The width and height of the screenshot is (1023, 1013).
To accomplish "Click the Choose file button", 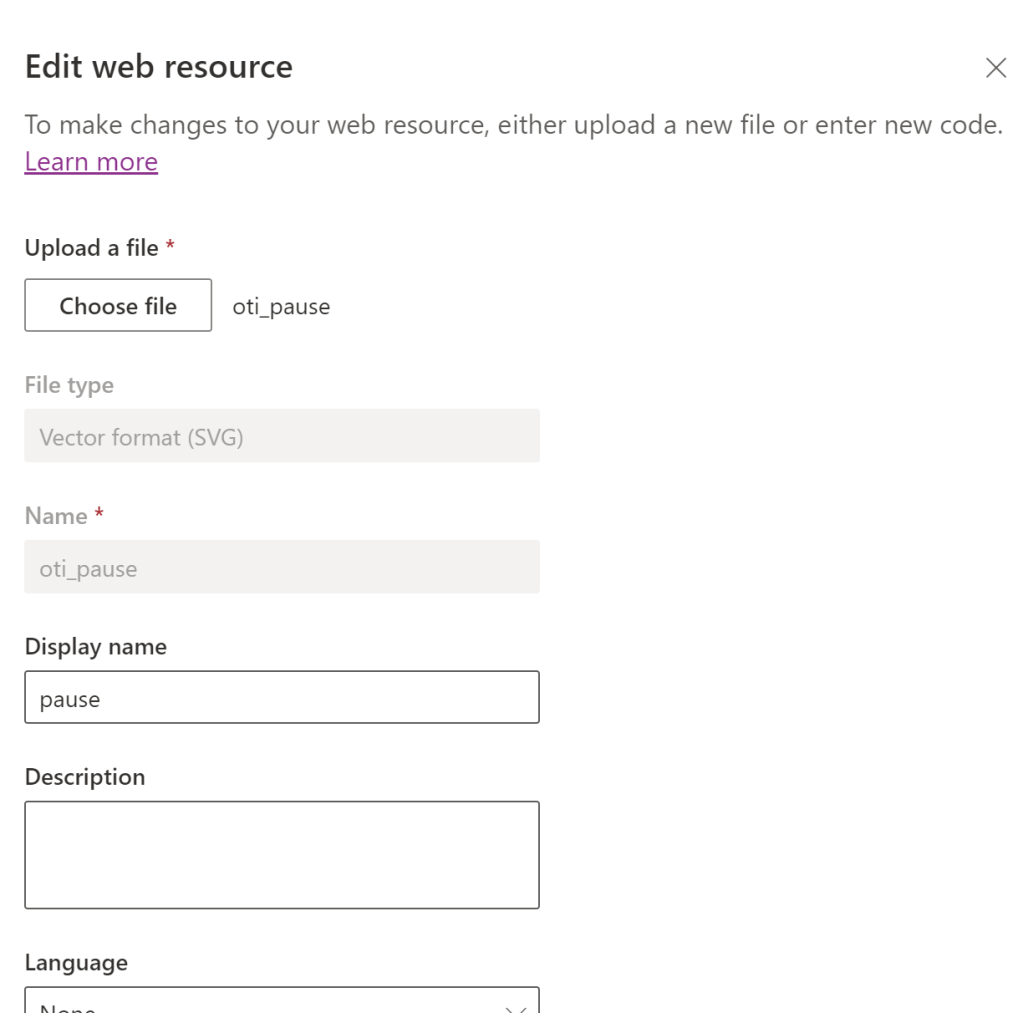I will [118, 306].
